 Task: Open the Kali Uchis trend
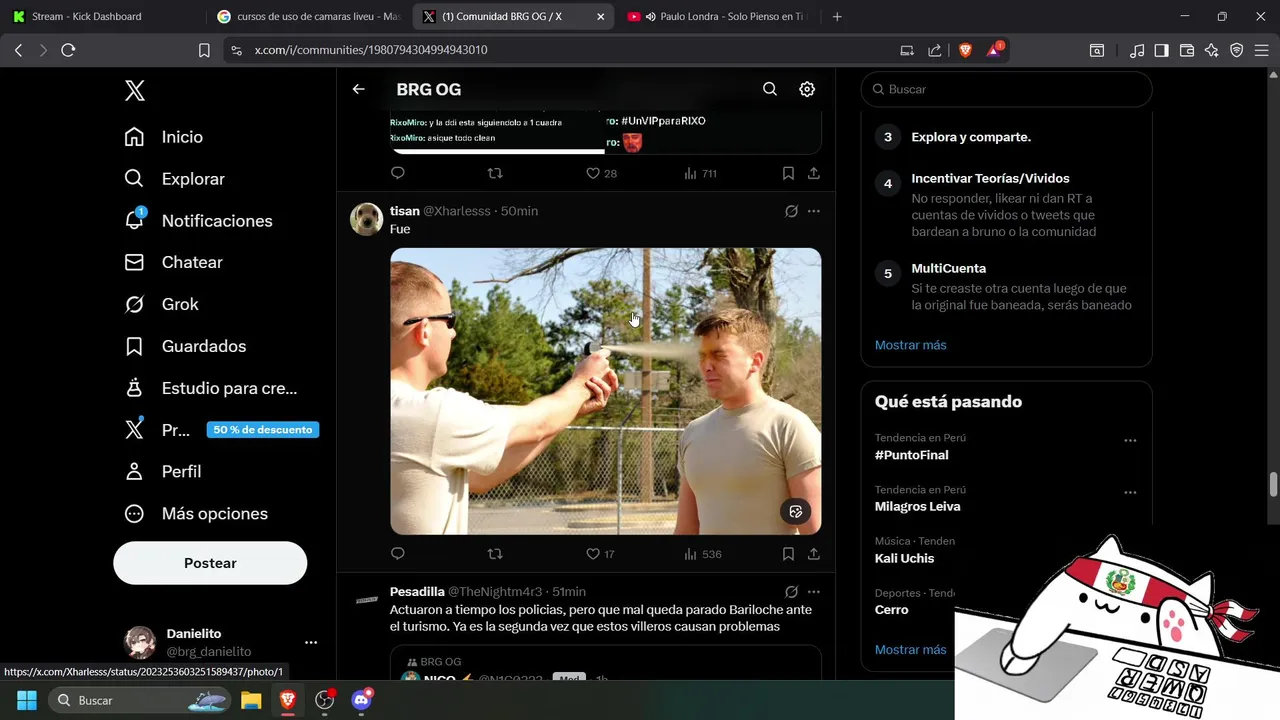click(x=904, y=559)
